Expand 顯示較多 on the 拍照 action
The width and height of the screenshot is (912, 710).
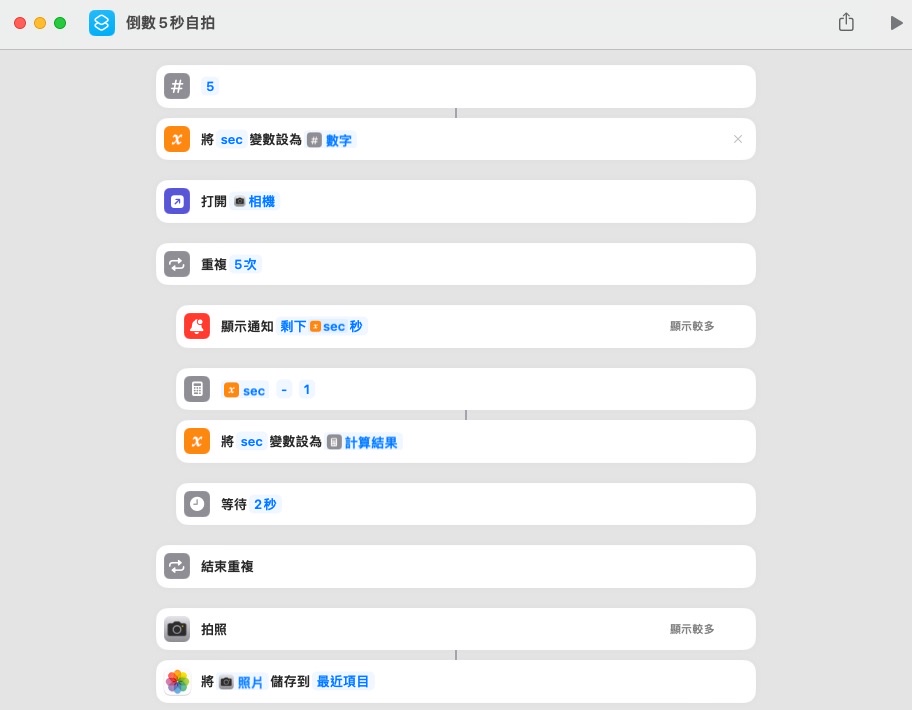point(692,629)
